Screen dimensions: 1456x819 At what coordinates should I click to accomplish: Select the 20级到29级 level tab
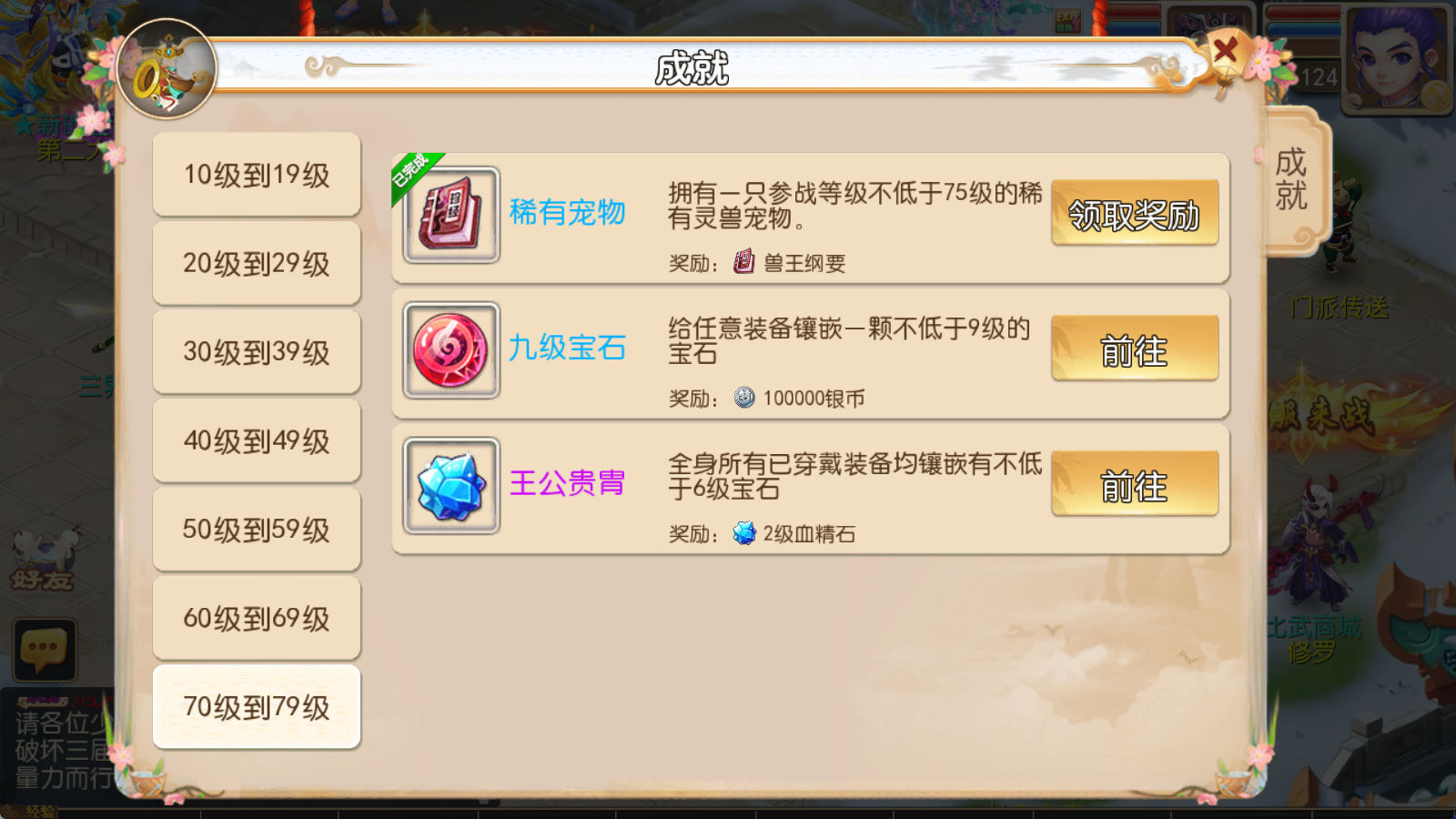point(257,263)
